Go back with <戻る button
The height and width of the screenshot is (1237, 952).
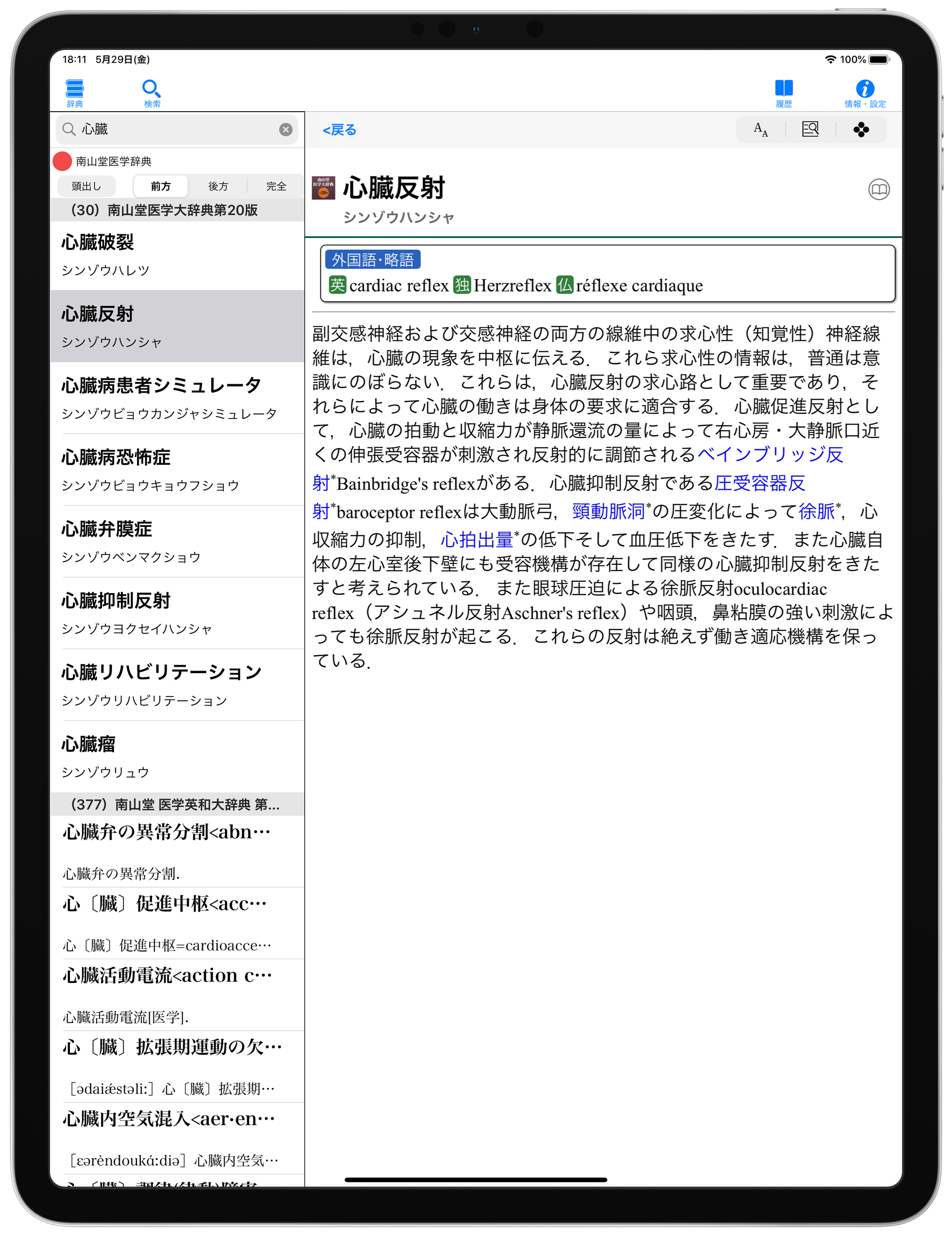339,130
